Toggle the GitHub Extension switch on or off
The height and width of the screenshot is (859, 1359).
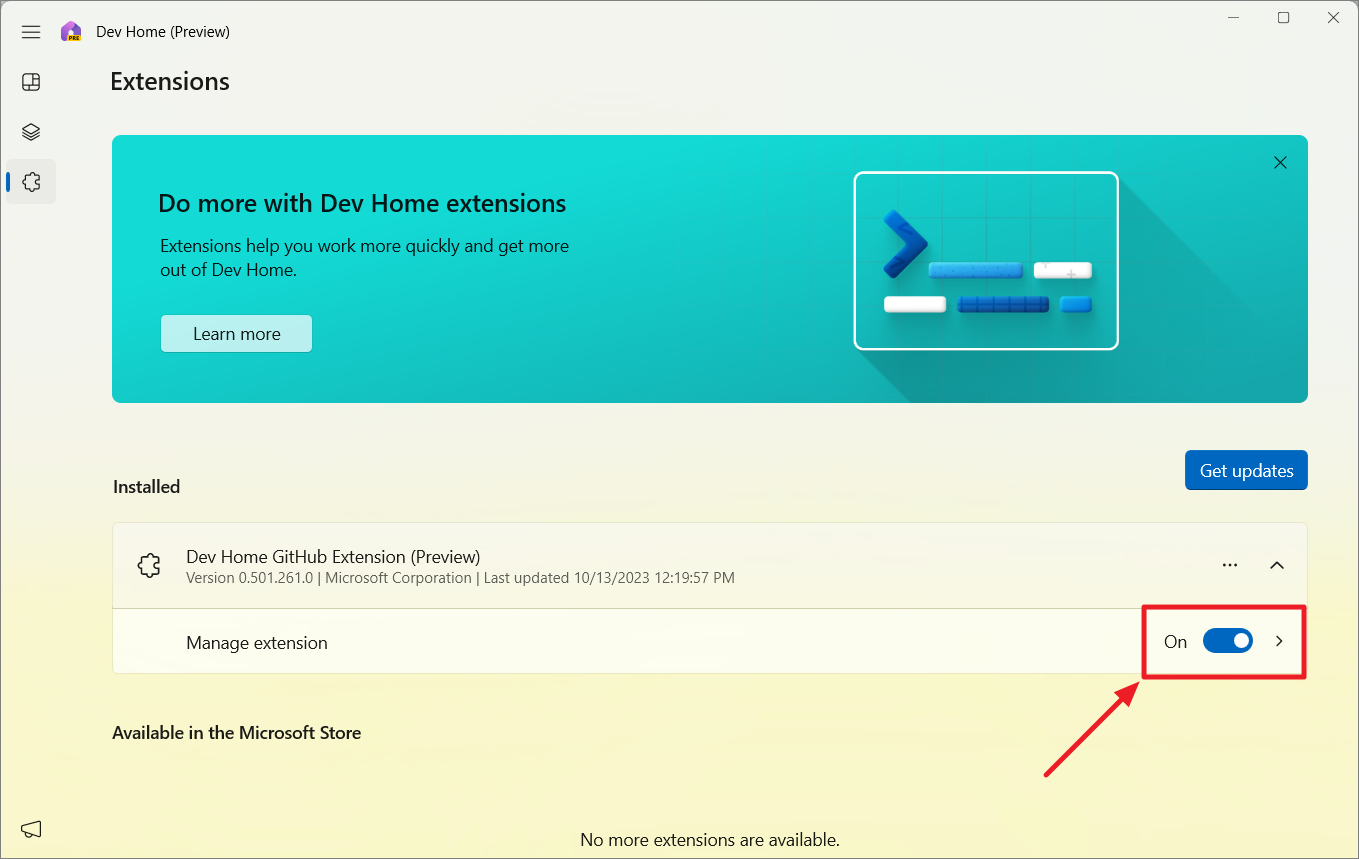(1228, 641)
